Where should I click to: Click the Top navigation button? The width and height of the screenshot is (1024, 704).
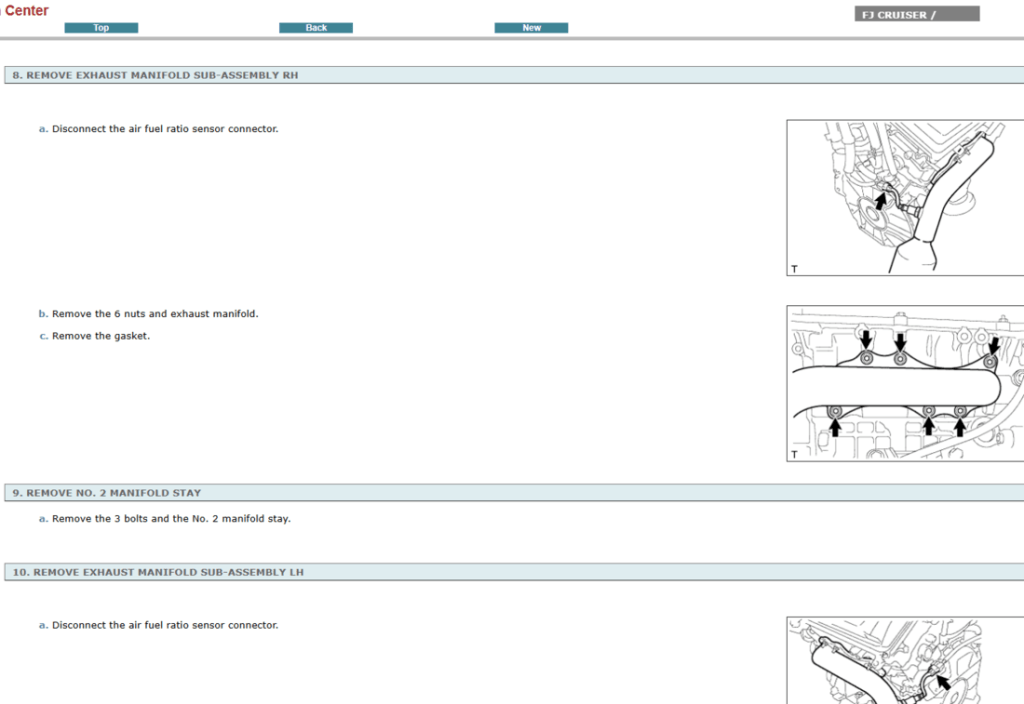click(x=101, y=27)
